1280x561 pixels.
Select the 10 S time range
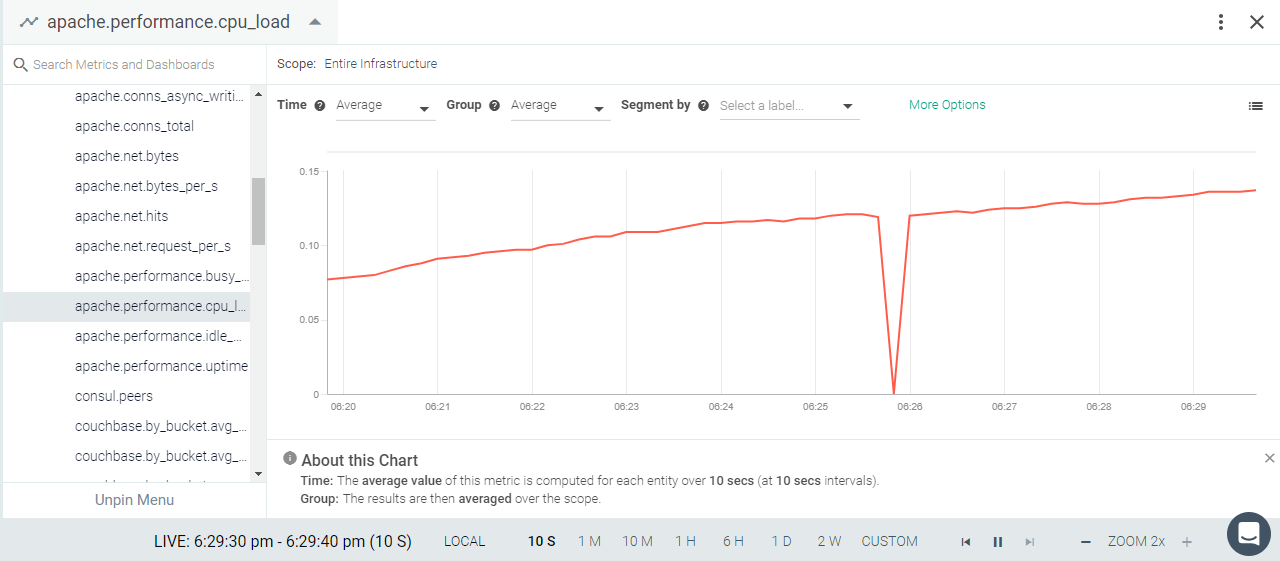click(x=541, y=541)
